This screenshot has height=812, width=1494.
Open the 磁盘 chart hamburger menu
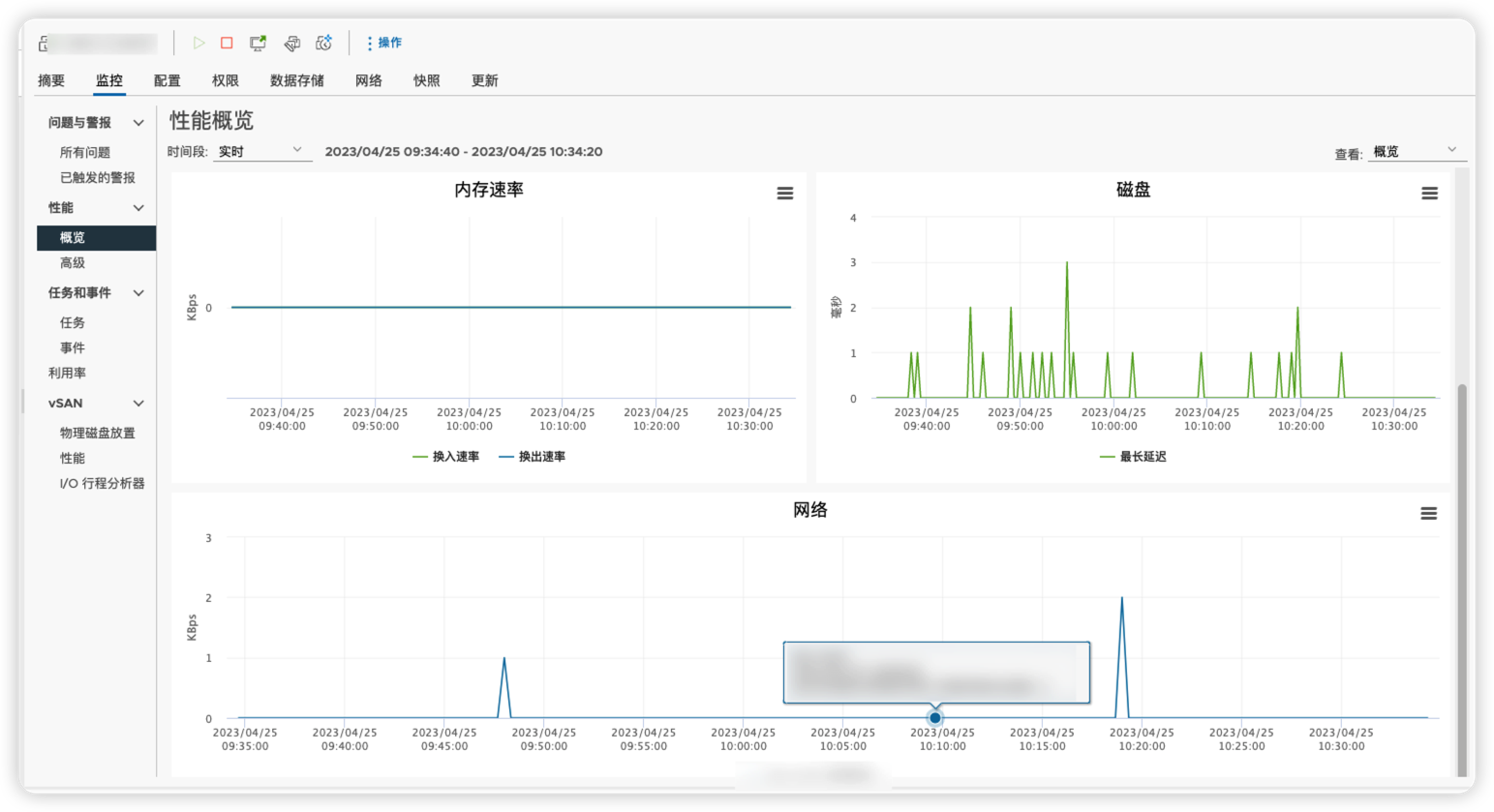point(1429,193)
